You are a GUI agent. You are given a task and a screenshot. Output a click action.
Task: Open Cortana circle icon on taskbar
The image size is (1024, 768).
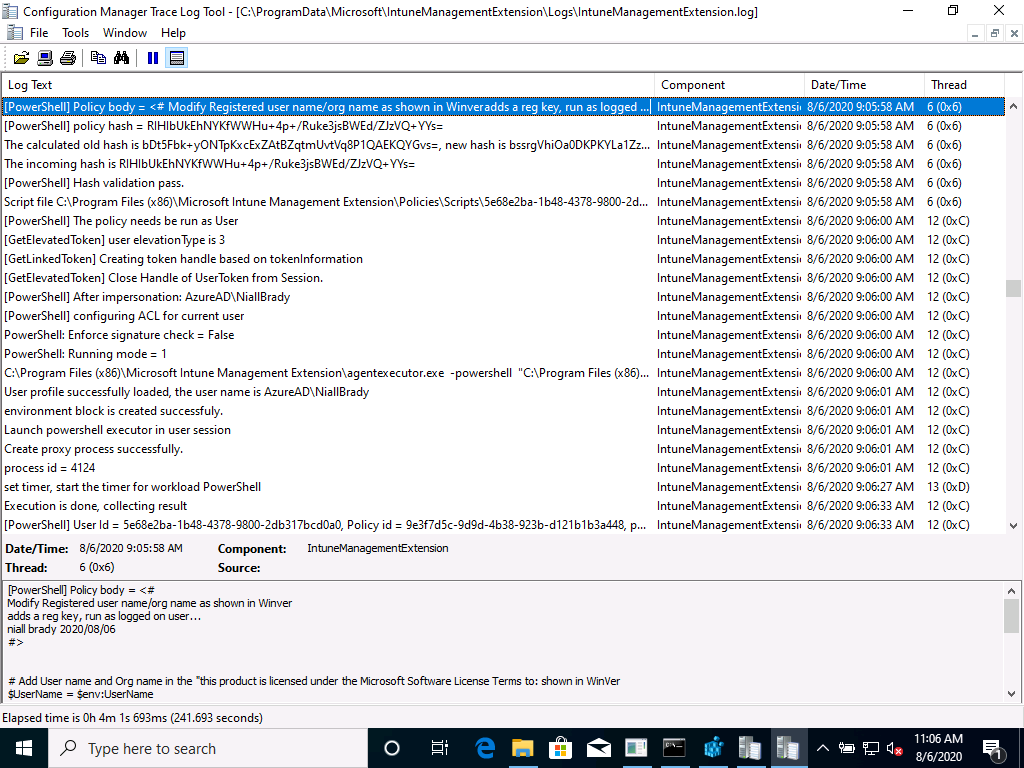click(x=392, y=748)
